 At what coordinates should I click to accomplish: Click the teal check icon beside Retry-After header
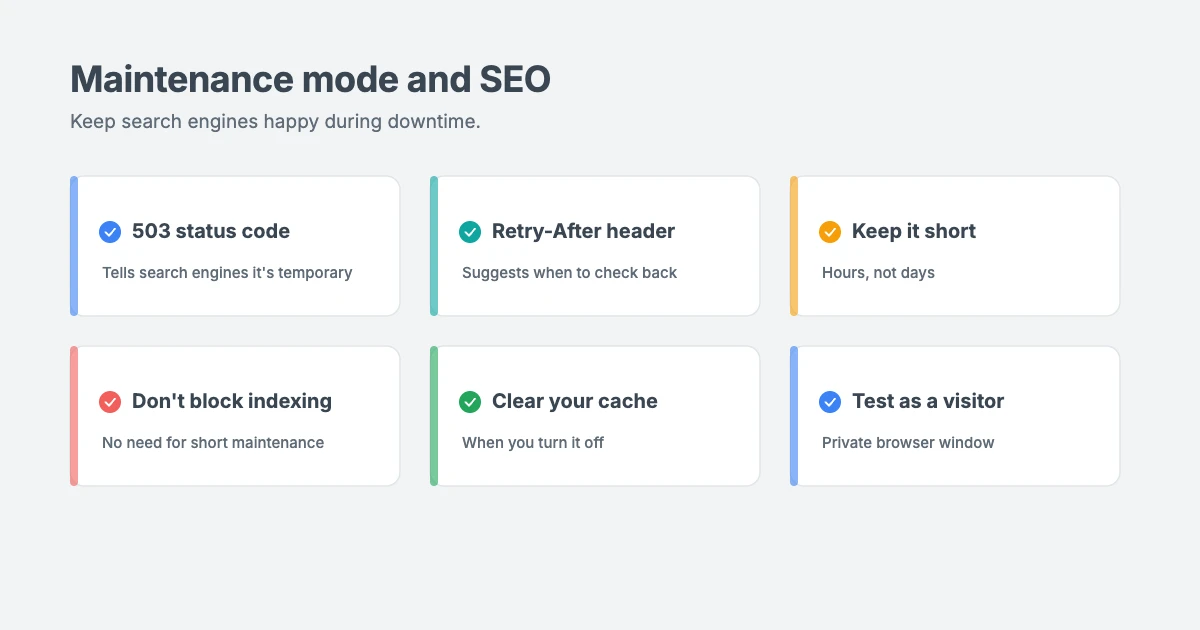click(x=470, y=232)
